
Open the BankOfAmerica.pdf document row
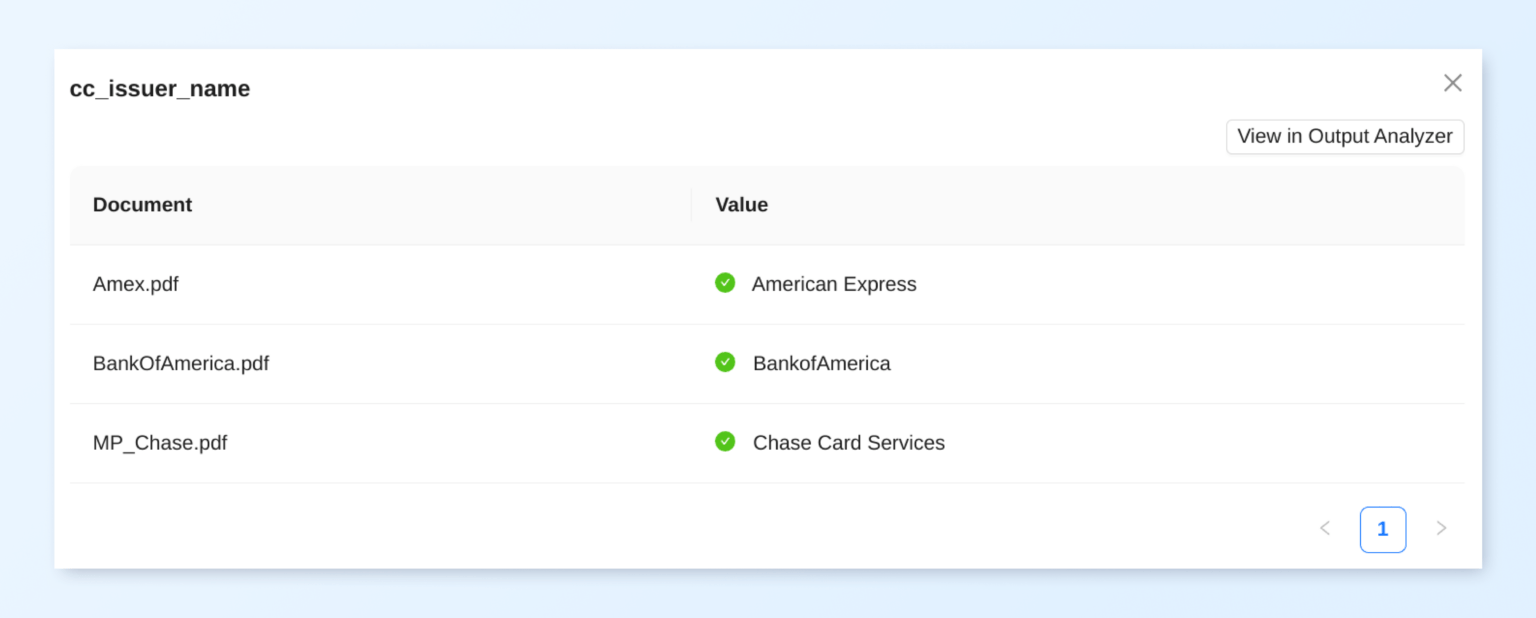pyautogui.click(x=181, y=363)
